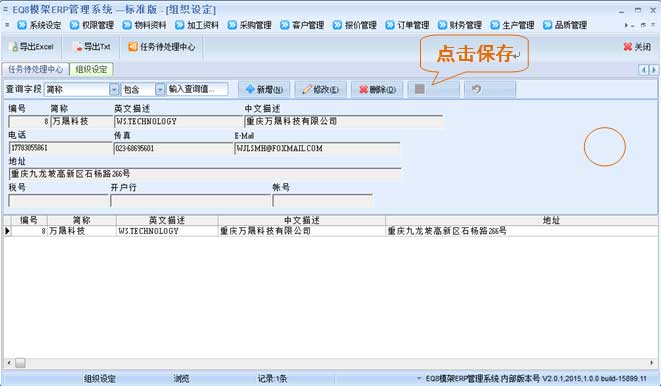This screenshot has height=386, width=661.
Task: Click the 新增 (add) button
Action: 264,89
